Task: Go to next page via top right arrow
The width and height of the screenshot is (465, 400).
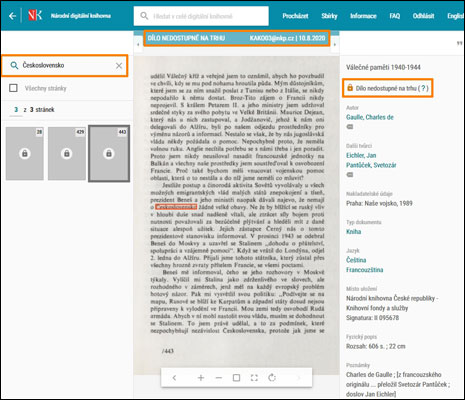Action: pos(335,44)
